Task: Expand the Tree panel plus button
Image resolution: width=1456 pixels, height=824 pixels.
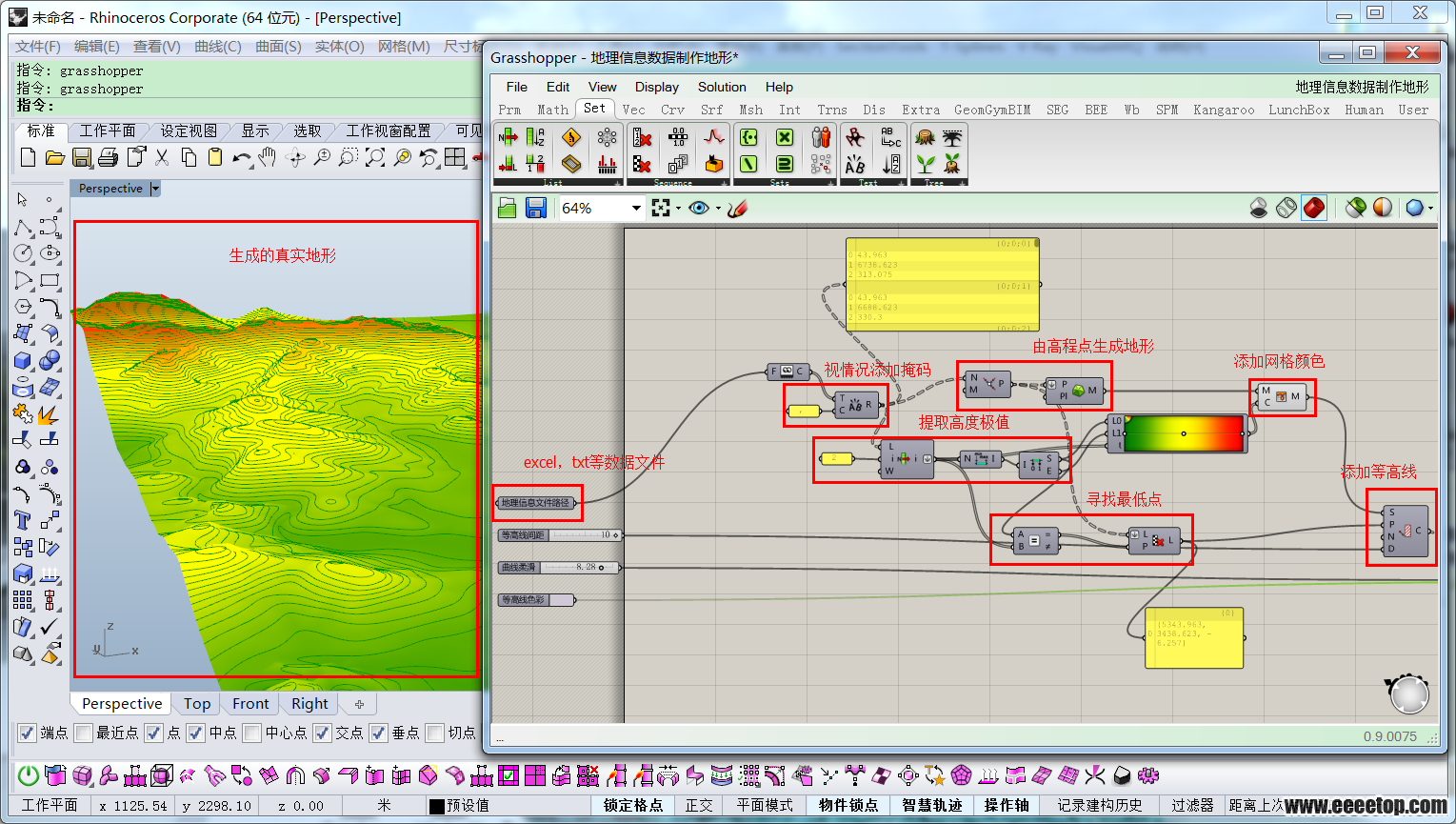Action: (x=963, y=183)
